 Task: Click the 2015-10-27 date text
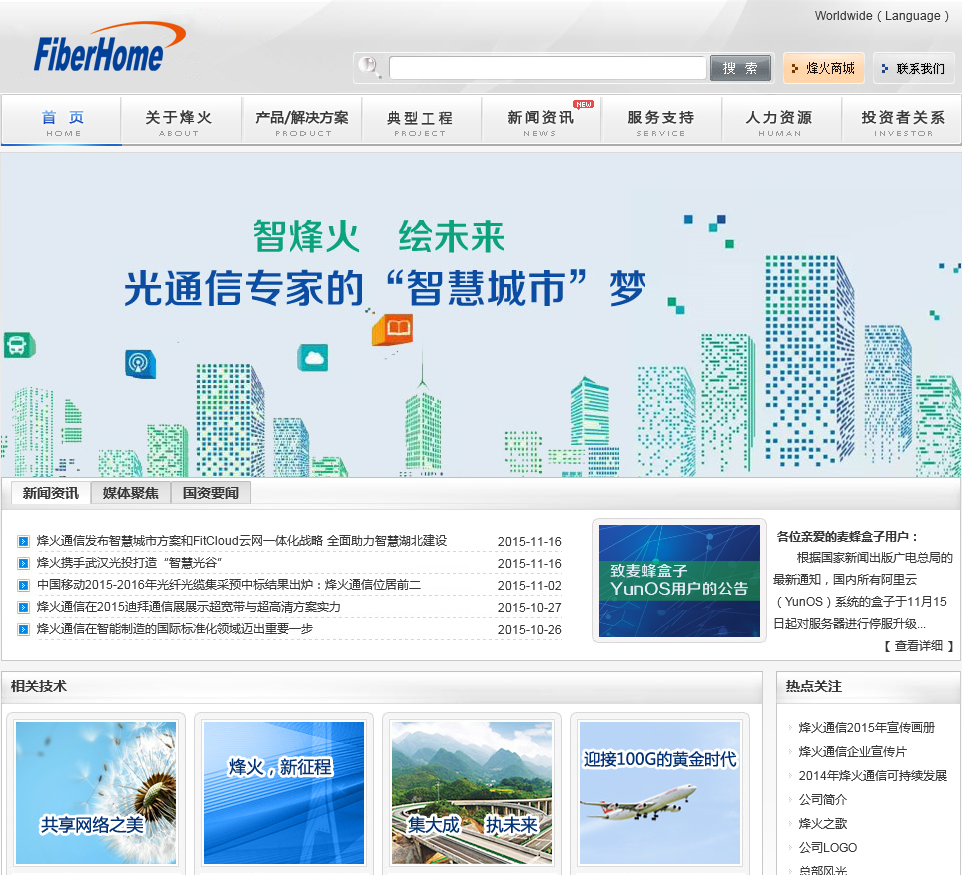pos(529,607)
